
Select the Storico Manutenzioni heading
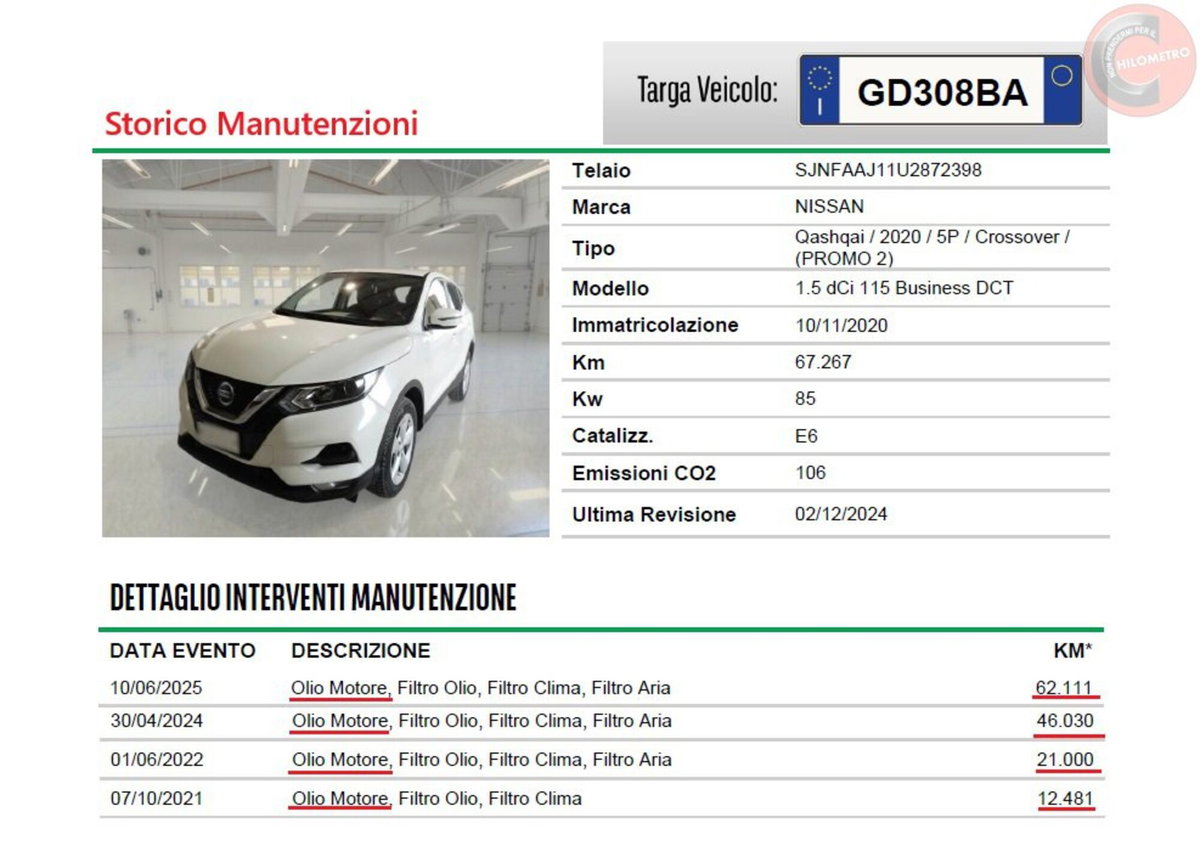(261, 124)
